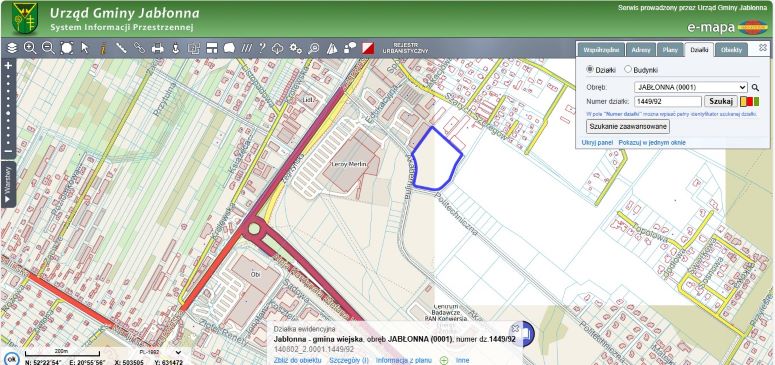Click the triangular pyramid icon

(332, 48)
